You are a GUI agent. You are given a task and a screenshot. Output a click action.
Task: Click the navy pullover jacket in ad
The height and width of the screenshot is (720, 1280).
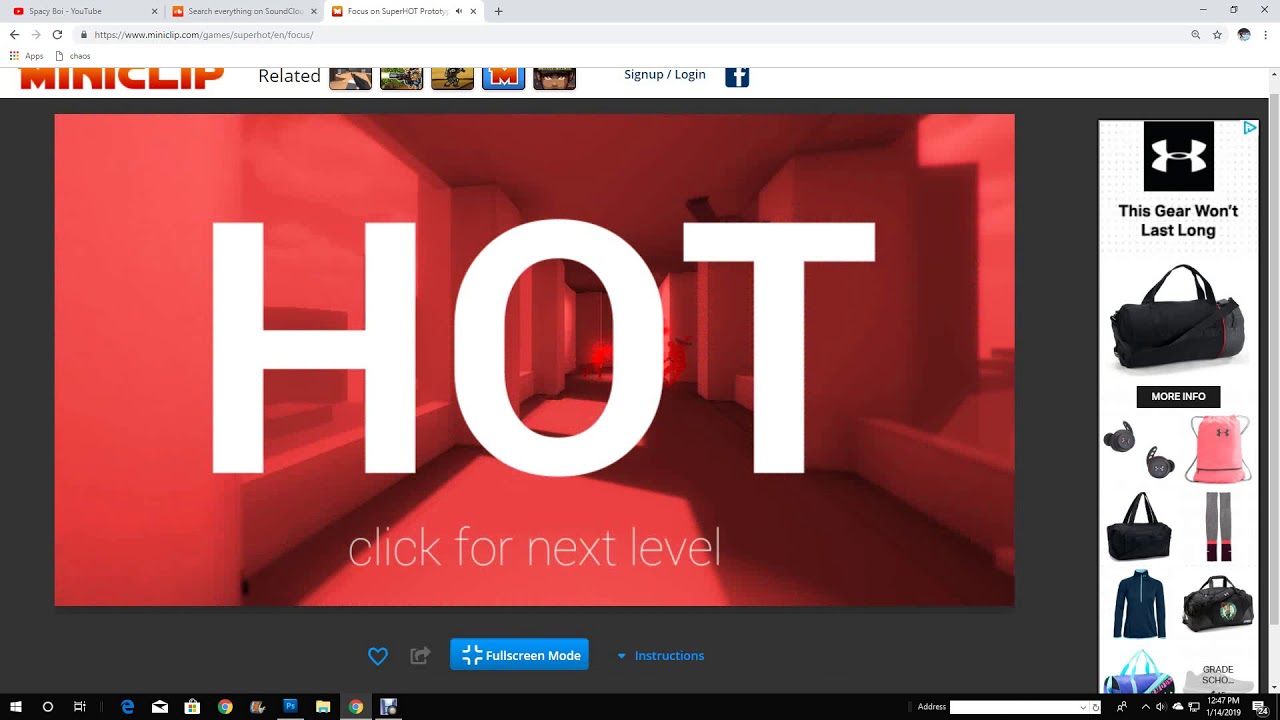point(1139,604)
